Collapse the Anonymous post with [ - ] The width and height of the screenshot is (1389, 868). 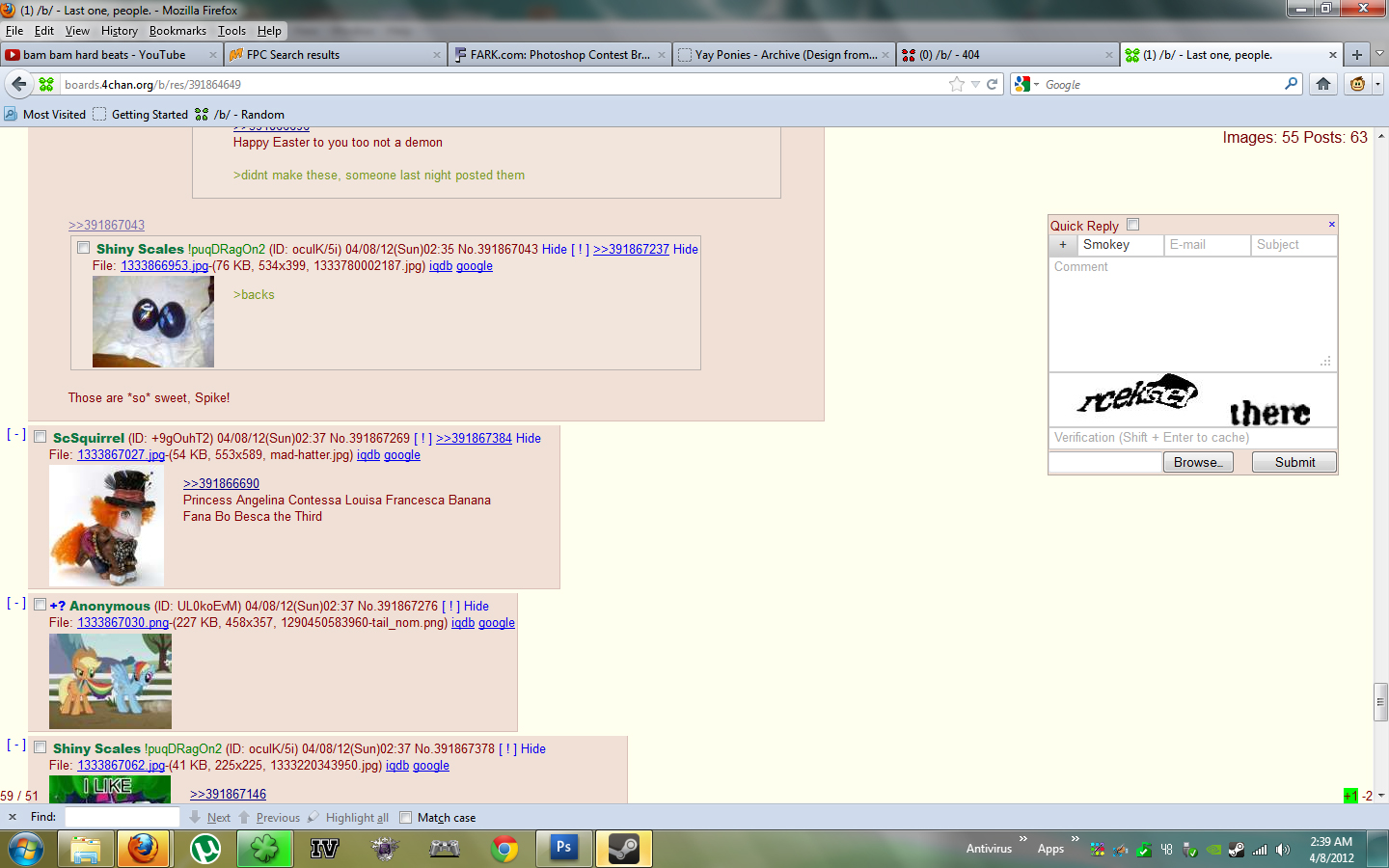(x=16, y=603)
